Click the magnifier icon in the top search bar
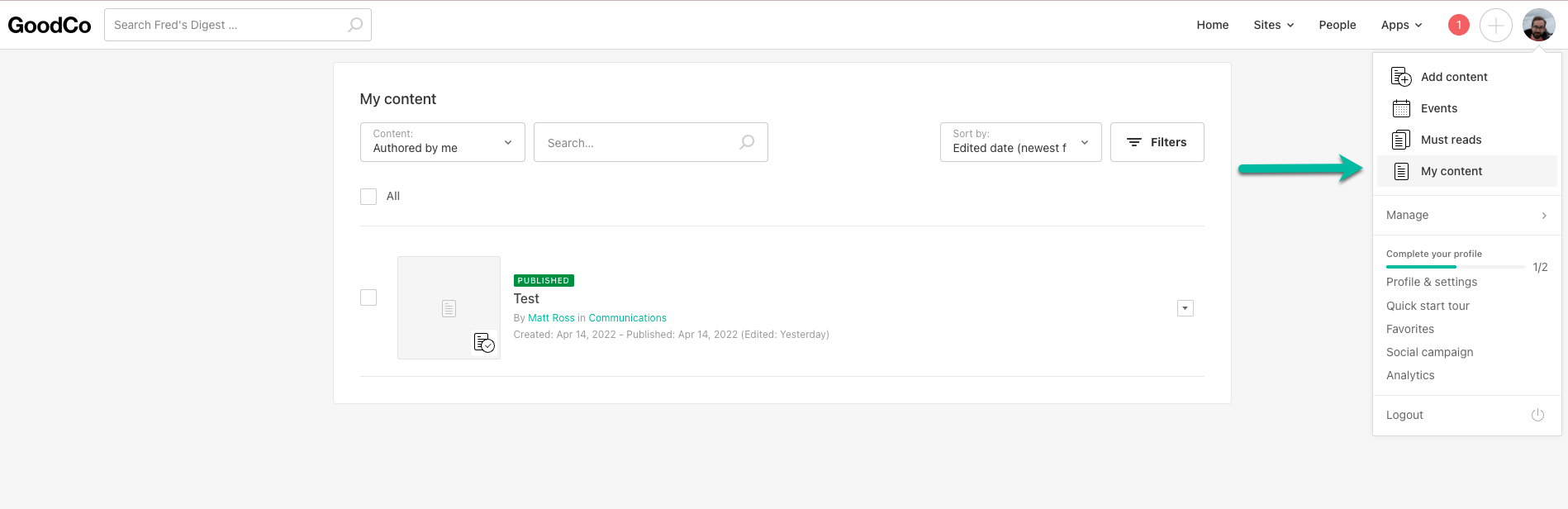 click(355, 25)
